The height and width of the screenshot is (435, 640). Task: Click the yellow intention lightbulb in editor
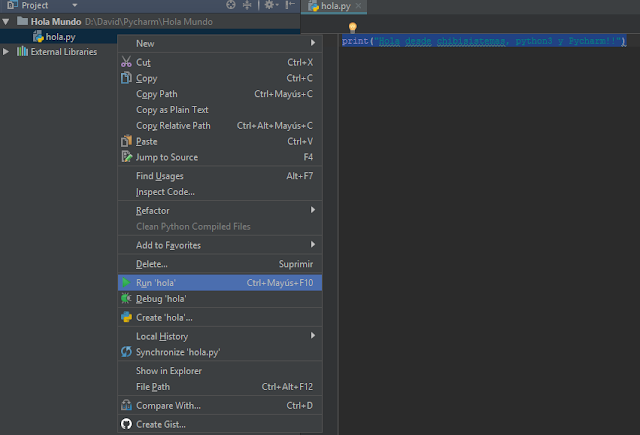coord(352,28)
